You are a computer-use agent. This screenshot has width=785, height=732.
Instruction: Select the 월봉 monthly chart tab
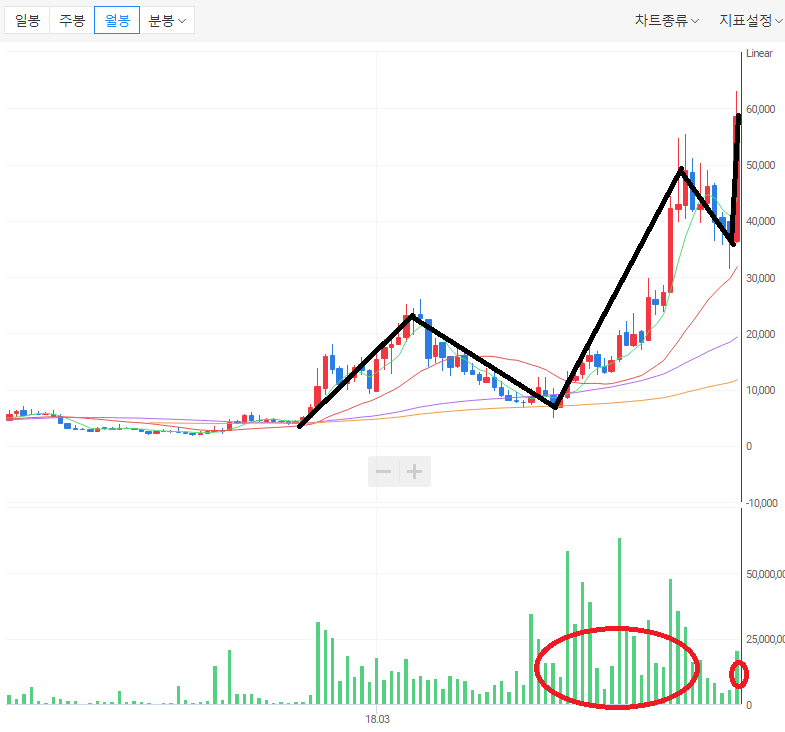tap(117, 21)
